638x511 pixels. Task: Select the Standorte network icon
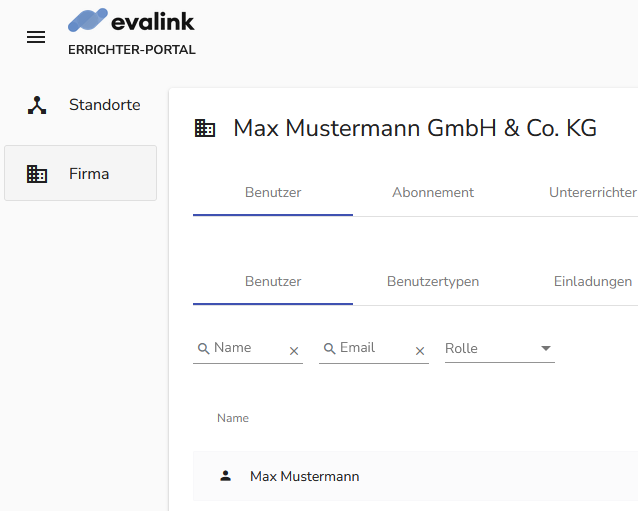pos(37,105)
